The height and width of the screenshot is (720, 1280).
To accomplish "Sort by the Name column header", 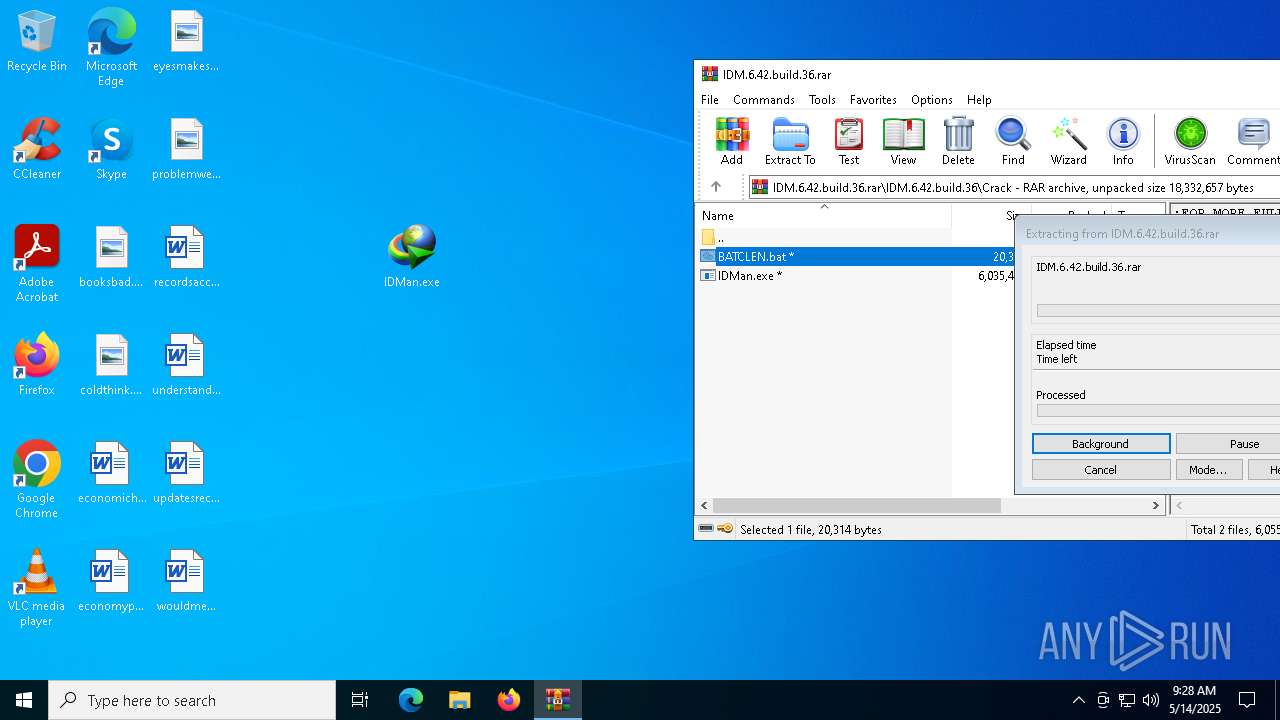I will point(823,216).
